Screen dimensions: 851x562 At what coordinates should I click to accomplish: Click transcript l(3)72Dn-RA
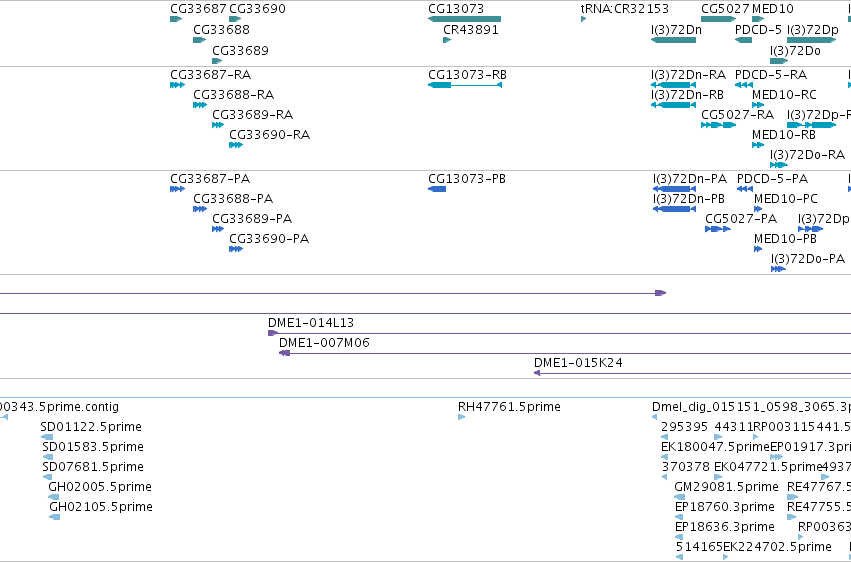(674, 85)
